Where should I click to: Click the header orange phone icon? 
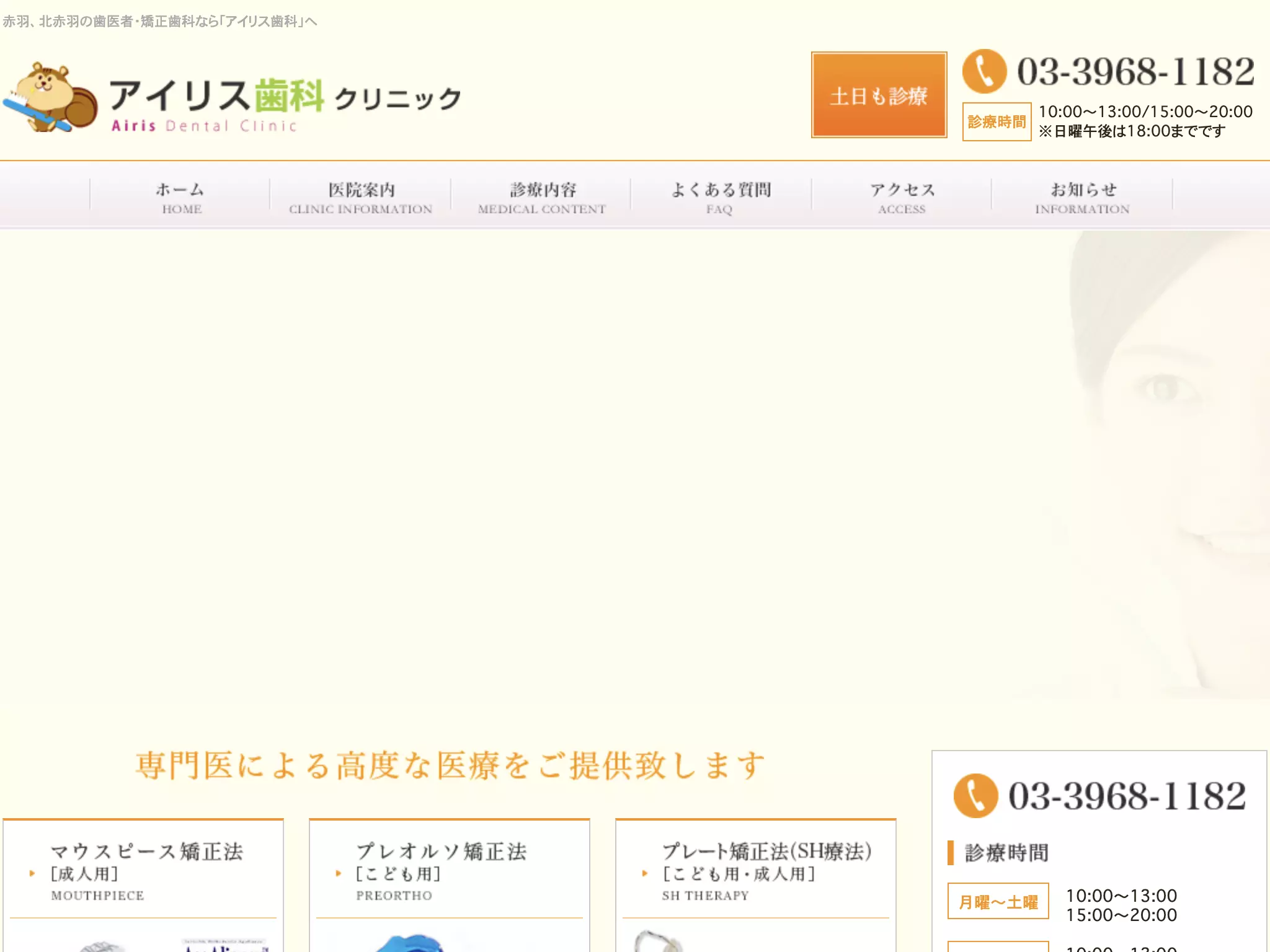[x=984, y=71]
